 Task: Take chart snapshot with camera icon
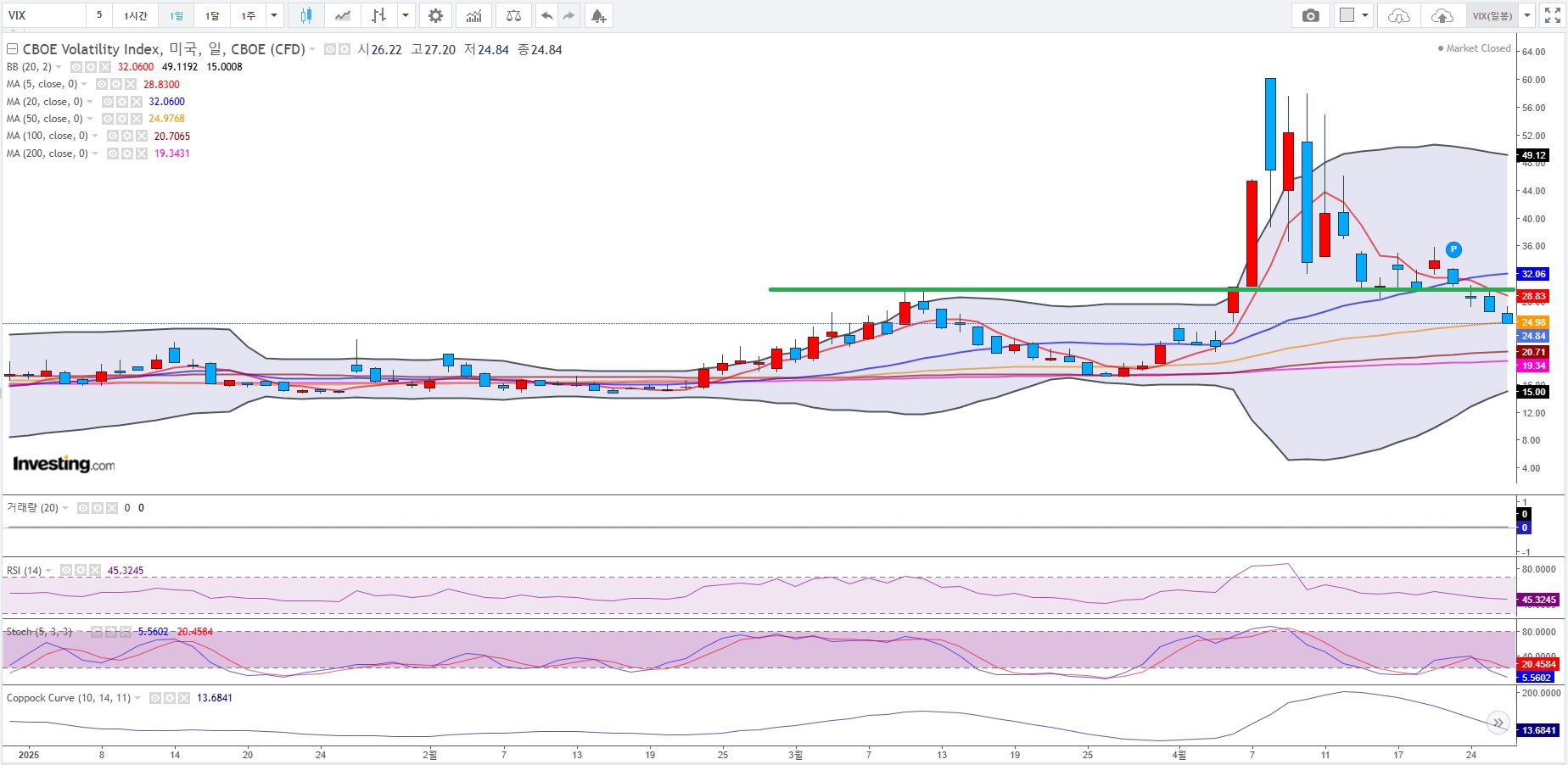[x=1311, y=15]
